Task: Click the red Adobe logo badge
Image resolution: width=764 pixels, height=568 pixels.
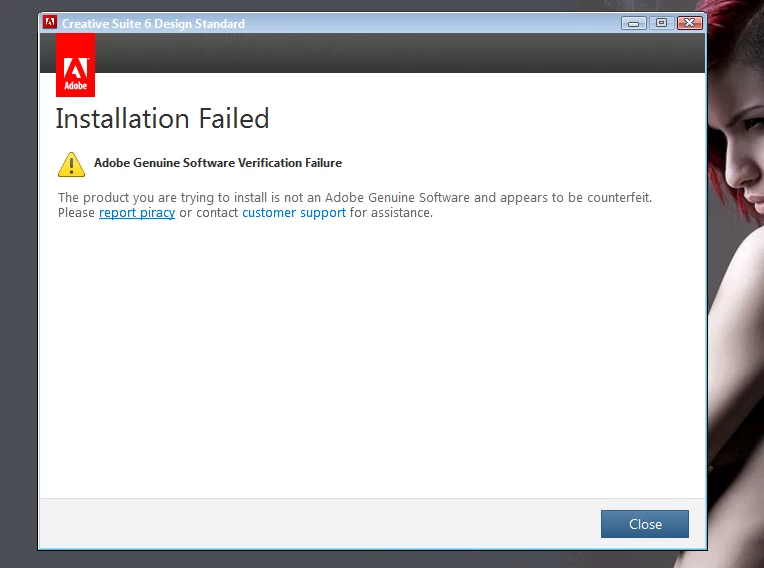Action: coord(76,65)
